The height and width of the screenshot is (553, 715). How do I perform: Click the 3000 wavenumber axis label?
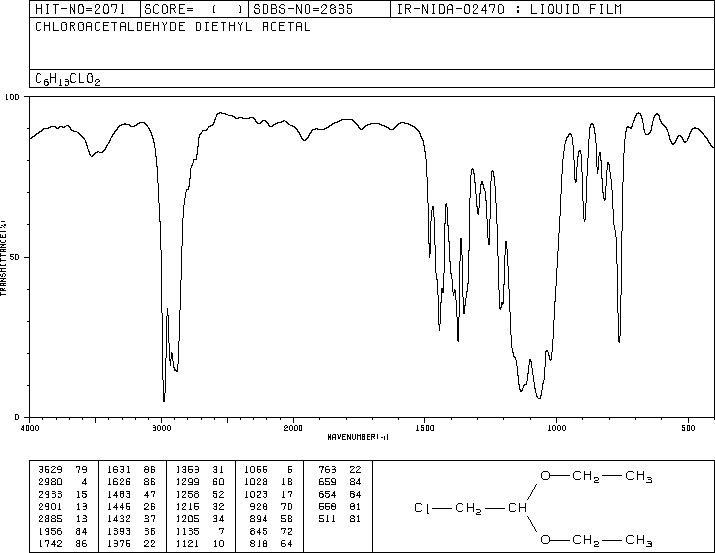161,428
